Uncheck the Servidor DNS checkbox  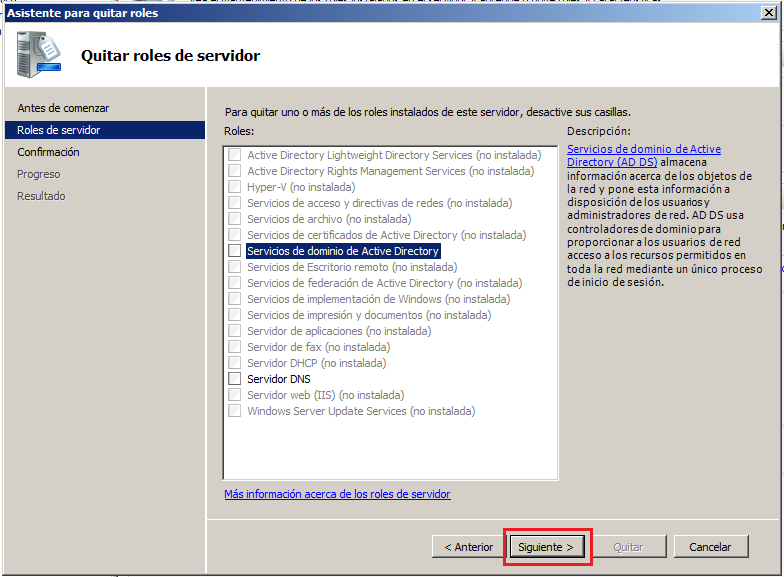(x=234, y=379)
